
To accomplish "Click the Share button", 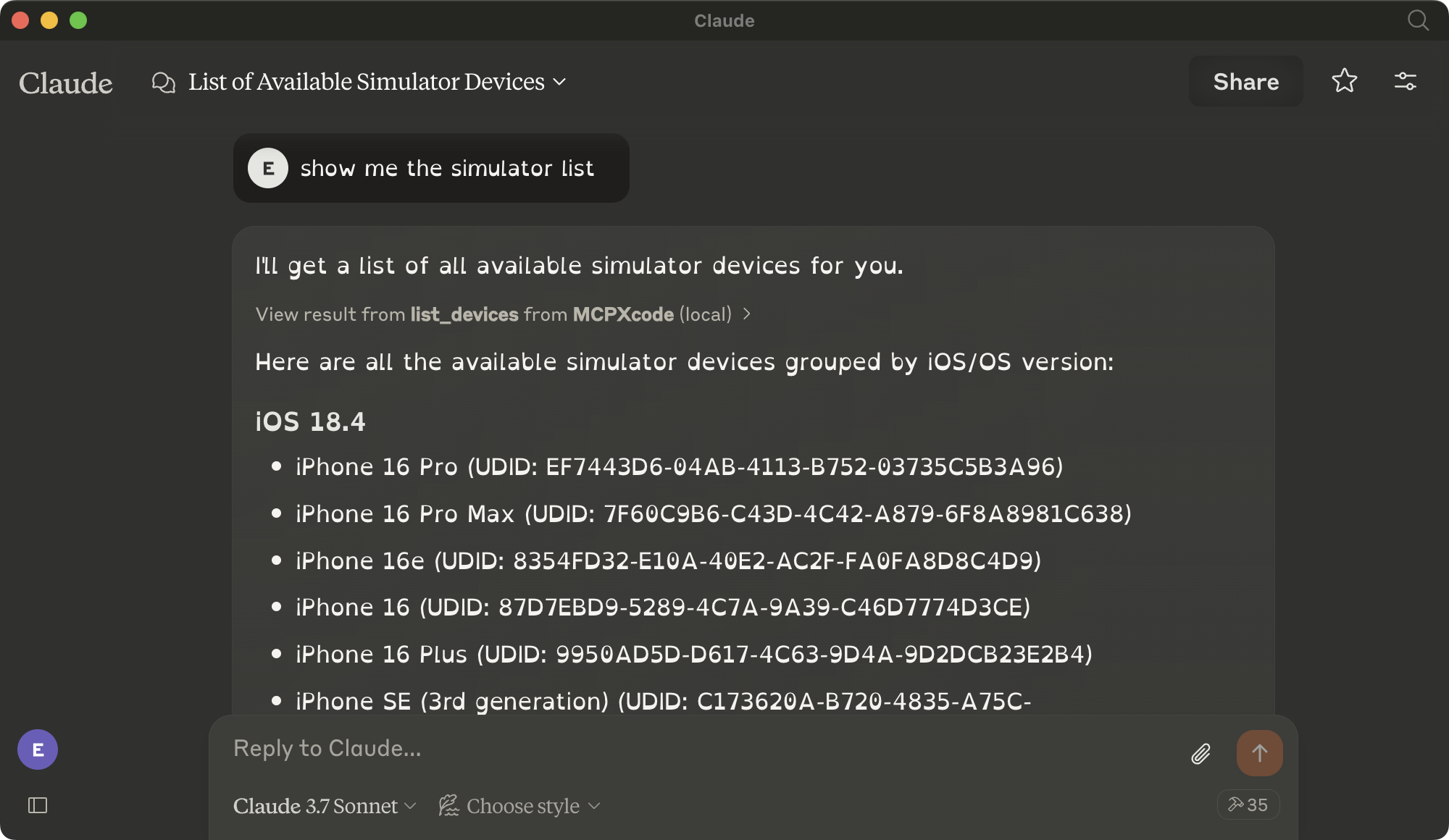I will [x=1245, y=82].
